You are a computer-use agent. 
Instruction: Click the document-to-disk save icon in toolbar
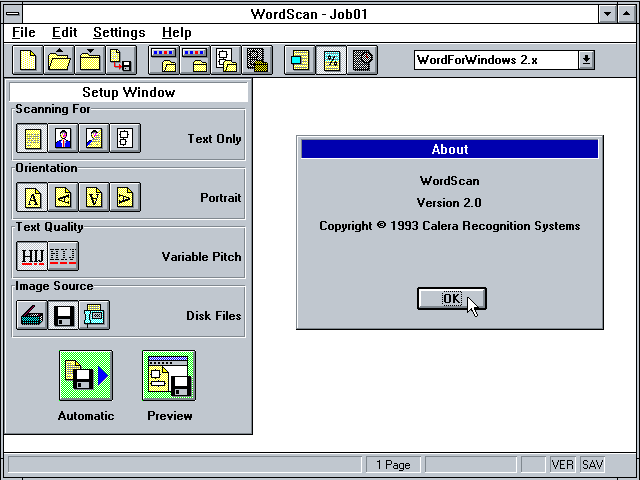(x=121, y=60)
